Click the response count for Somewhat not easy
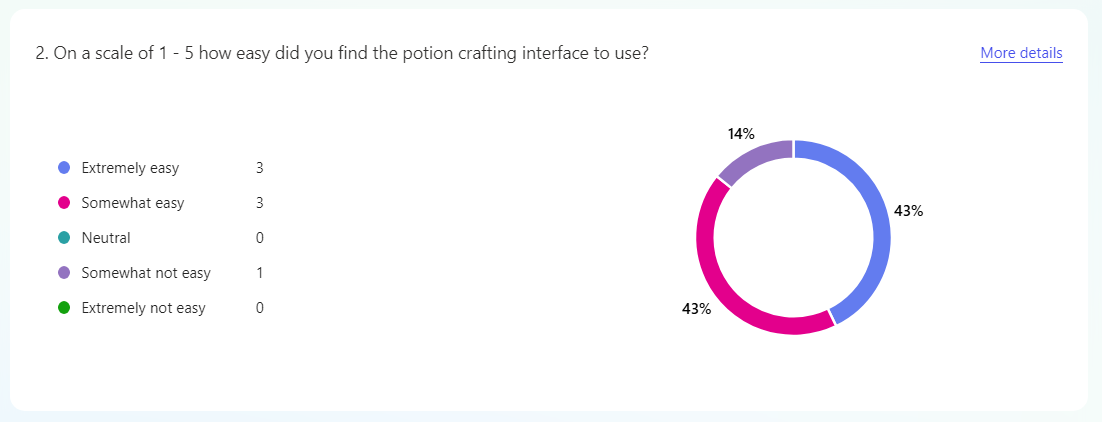The height and width of the screenshot is (422, 1102). [259, 273]
